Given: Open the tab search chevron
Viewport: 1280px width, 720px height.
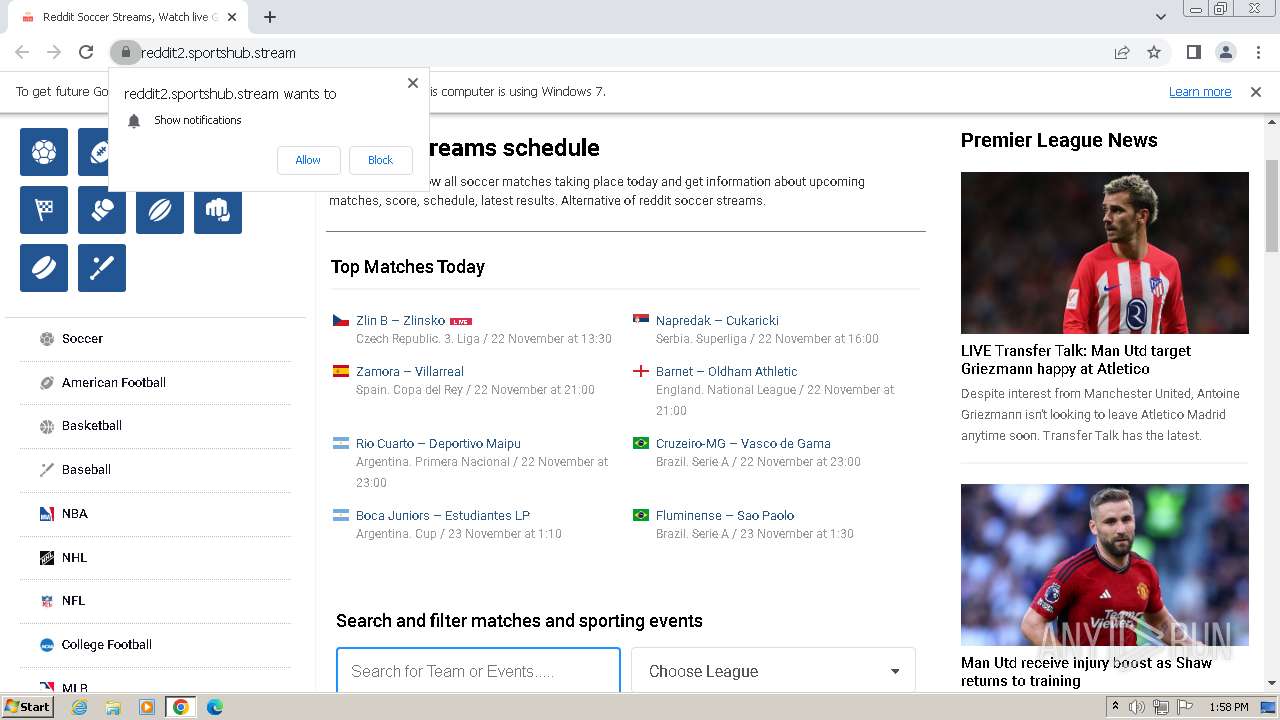Looking at the screenshot, I should click(x=1160, y=17).
